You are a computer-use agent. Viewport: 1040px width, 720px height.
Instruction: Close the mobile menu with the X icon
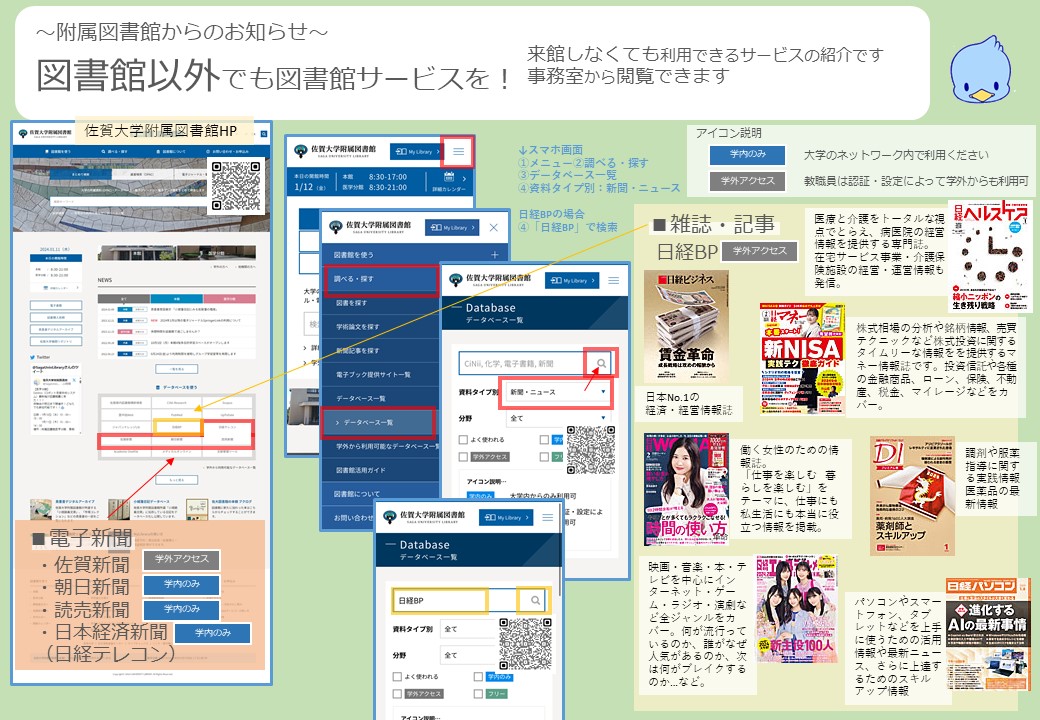pyautogui.click(x=493, y=227)
